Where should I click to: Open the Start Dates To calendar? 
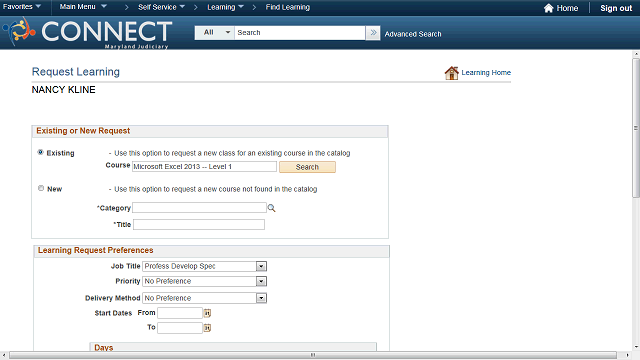tap(207, 328)
